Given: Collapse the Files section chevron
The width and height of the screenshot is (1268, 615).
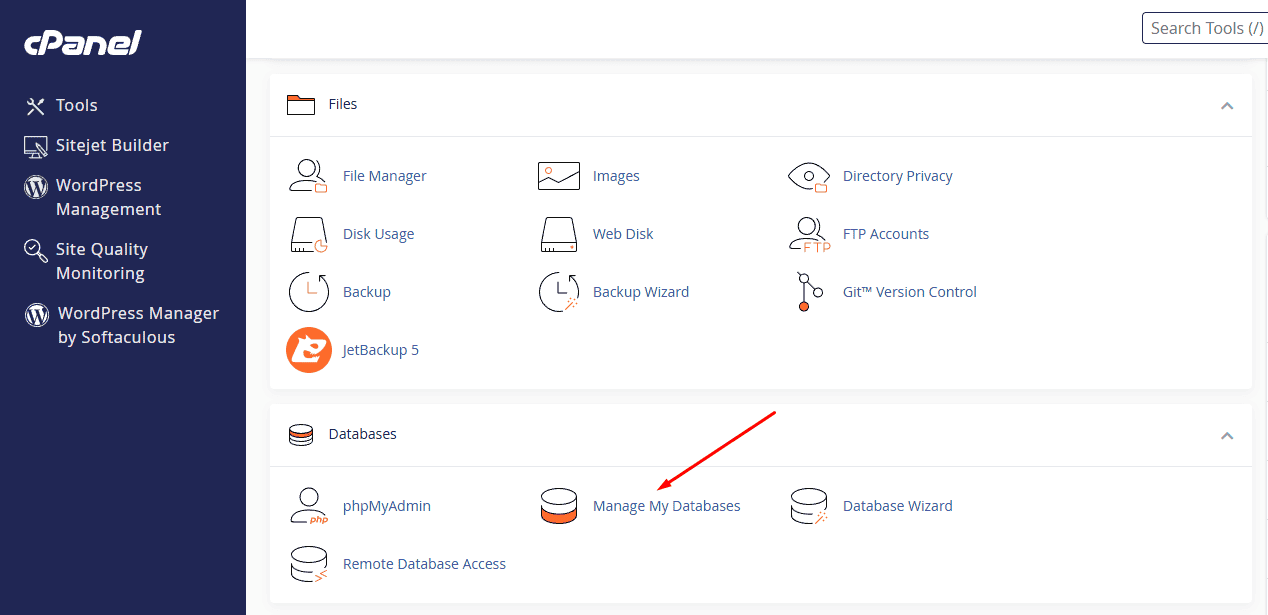Looking at the screenshot, I should tap(1227, 105).
